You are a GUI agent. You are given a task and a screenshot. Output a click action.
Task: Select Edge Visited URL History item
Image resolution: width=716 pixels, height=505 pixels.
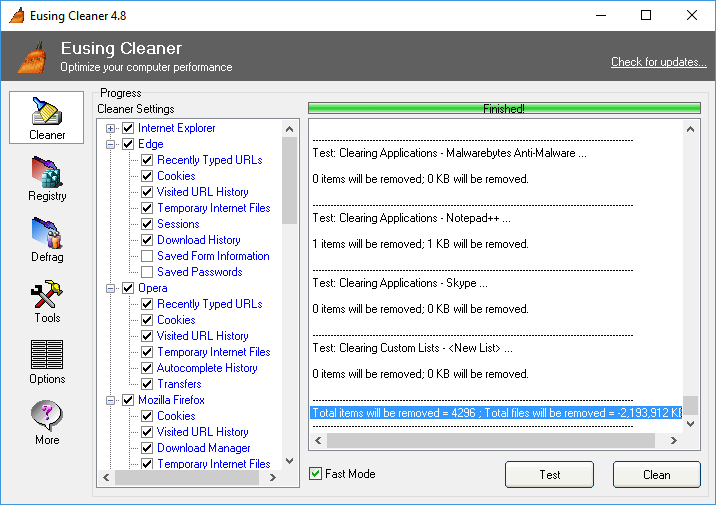(x=203, y=192)
